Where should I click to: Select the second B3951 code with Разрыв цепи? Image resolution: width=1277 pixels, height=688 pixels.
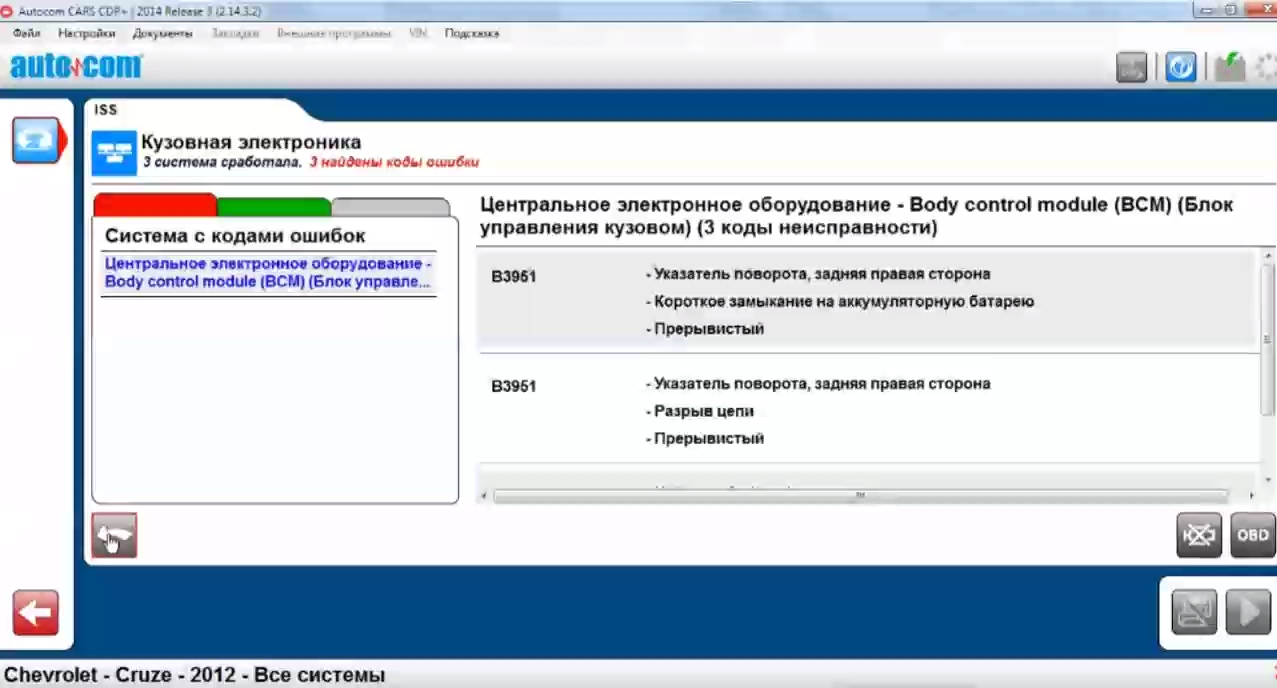click(867, 411)
